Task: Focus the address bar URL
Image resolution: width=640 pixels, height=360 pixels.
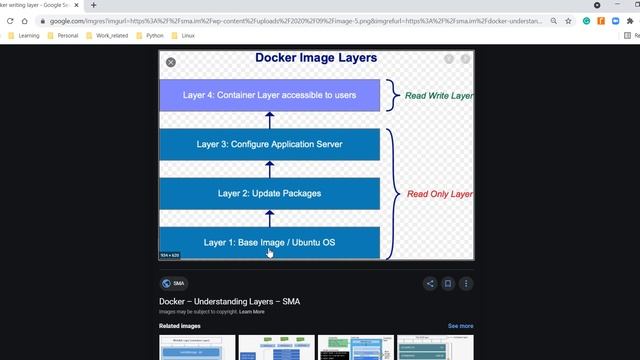Action: pyautogui.click(x=296, y=21)
